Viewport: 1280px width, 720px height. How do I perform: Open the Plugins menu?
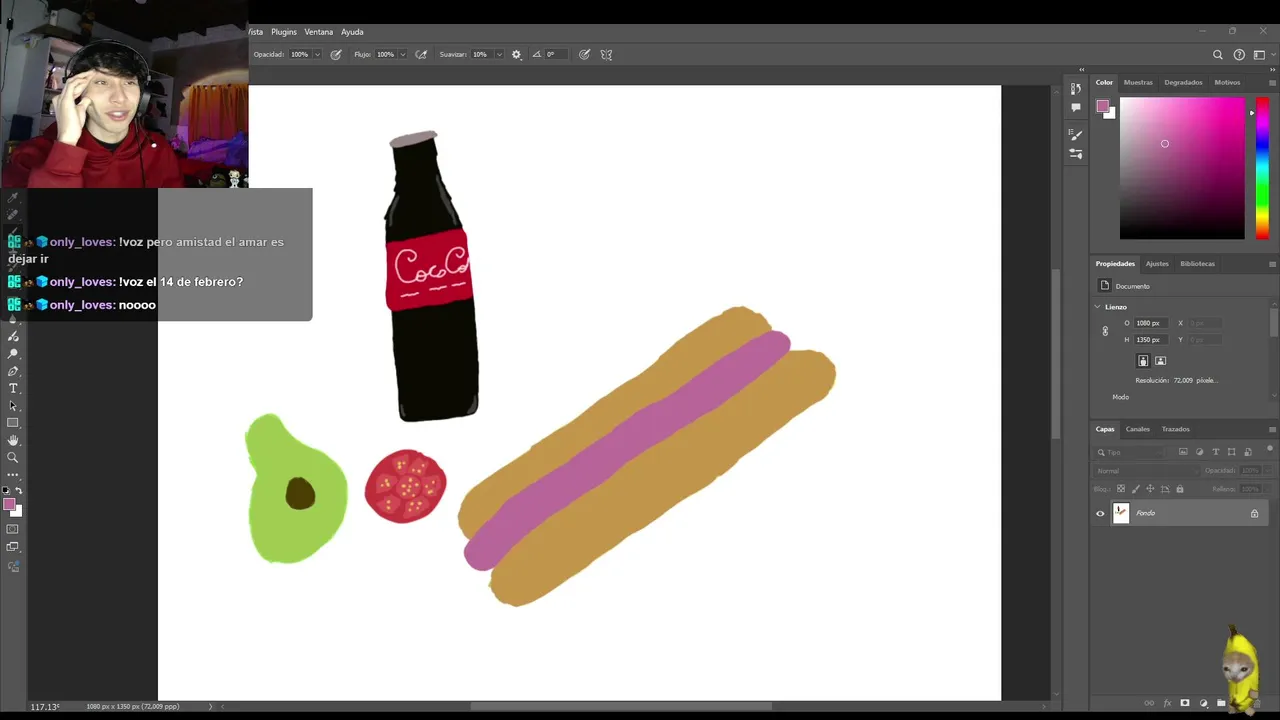tap(284, 32)
